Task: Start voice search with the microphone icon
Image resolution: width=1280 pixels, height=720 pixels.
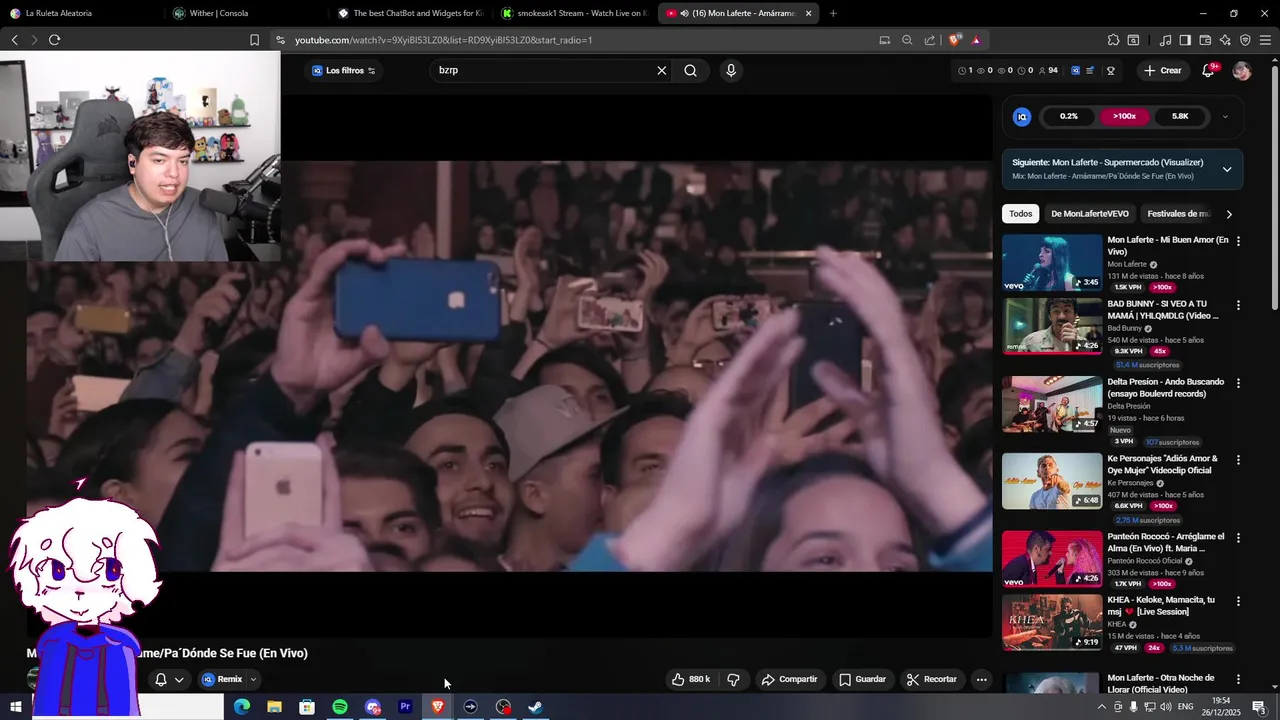Action: tap(731, 70)
